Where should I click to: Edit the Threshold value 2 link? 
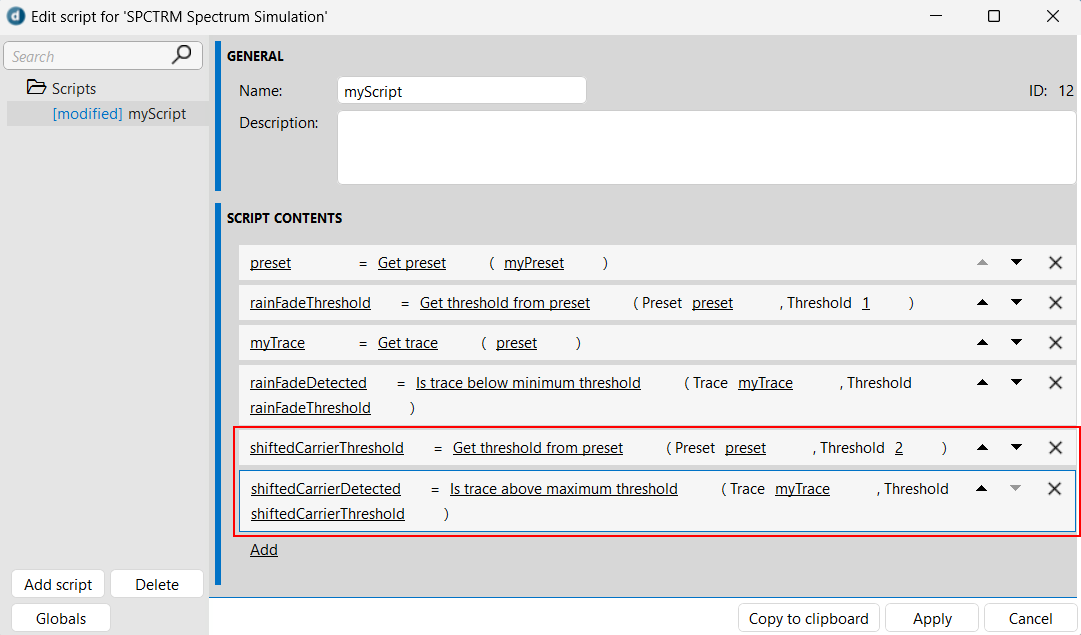(x=898, y=447)
